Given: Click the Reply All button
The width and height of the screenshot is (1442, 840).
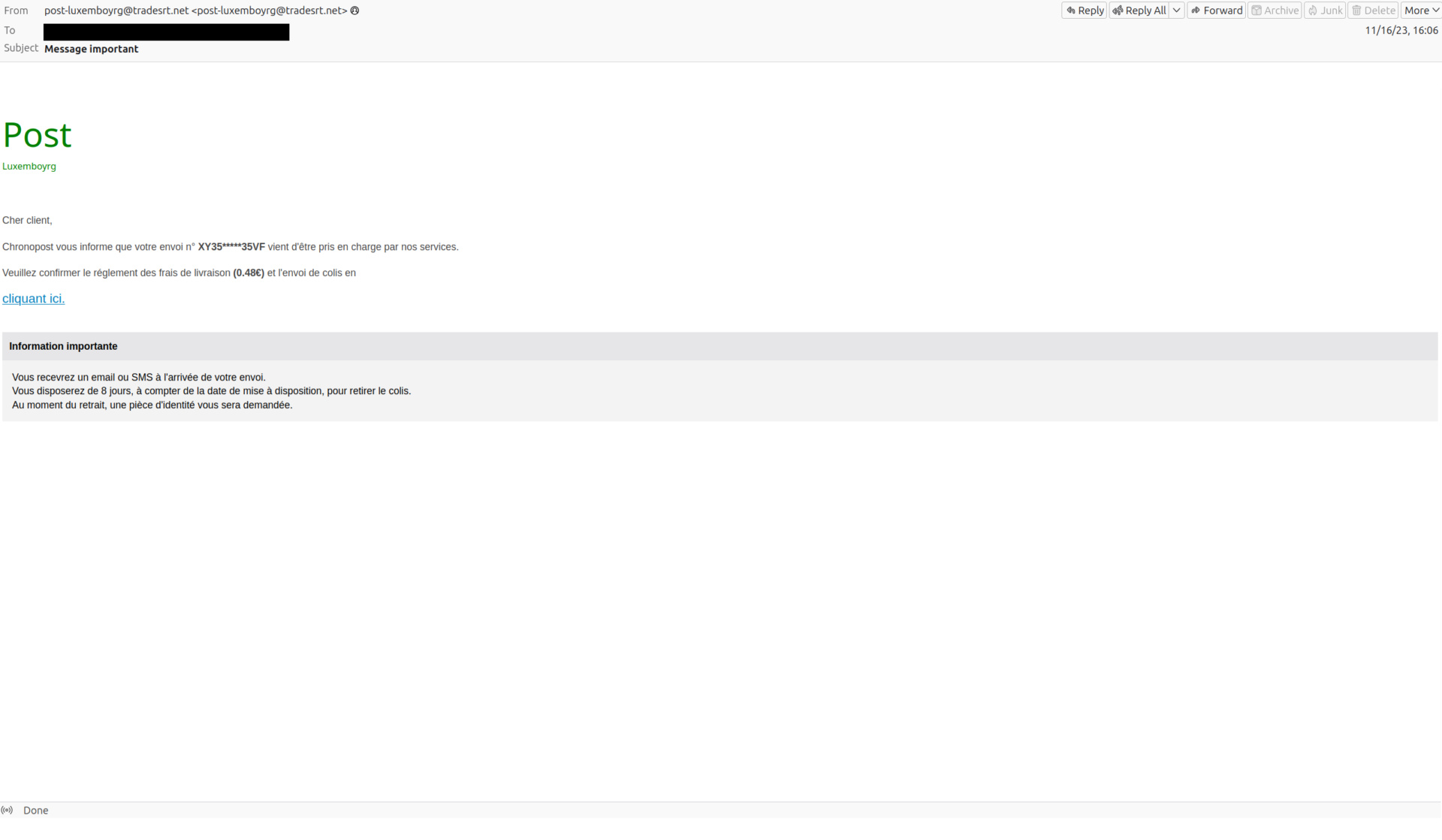Looking at the screenshot, I should coord(1139,10).
